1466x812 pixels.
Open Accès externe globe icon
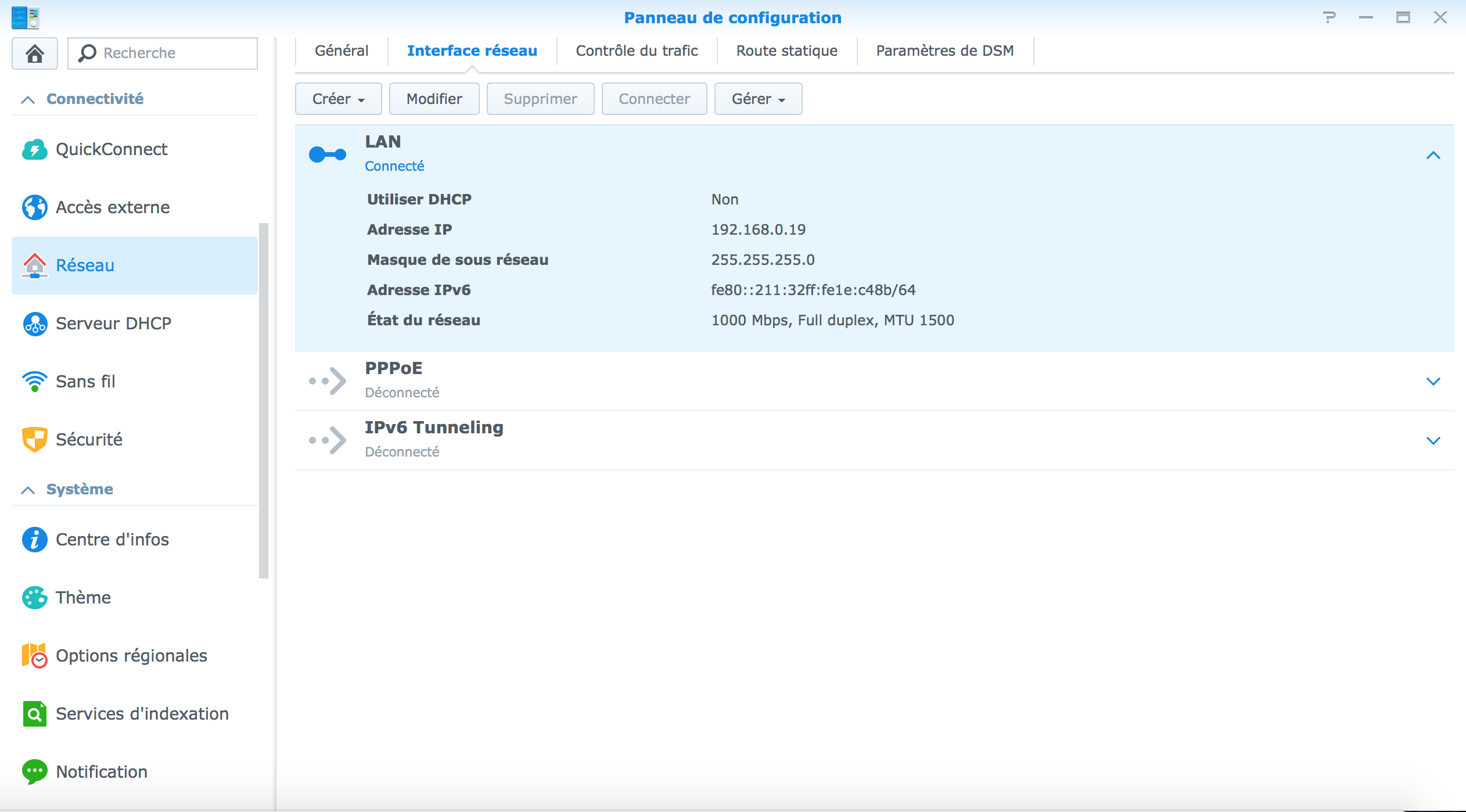(x=34, y=207)
